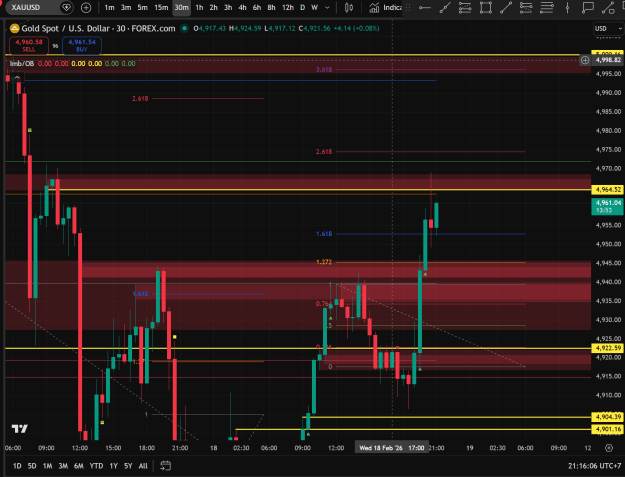Set chart range to 1M

point(47,465)
